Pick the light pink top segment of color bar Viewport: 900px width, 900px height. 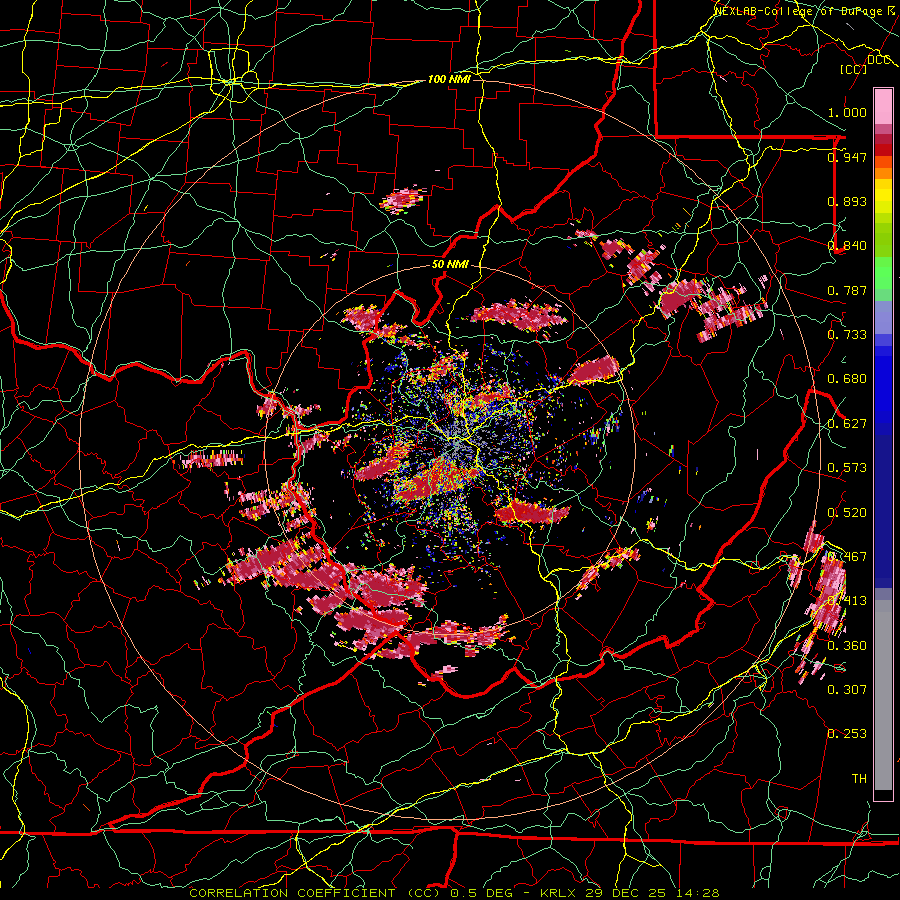coord(883,107)
